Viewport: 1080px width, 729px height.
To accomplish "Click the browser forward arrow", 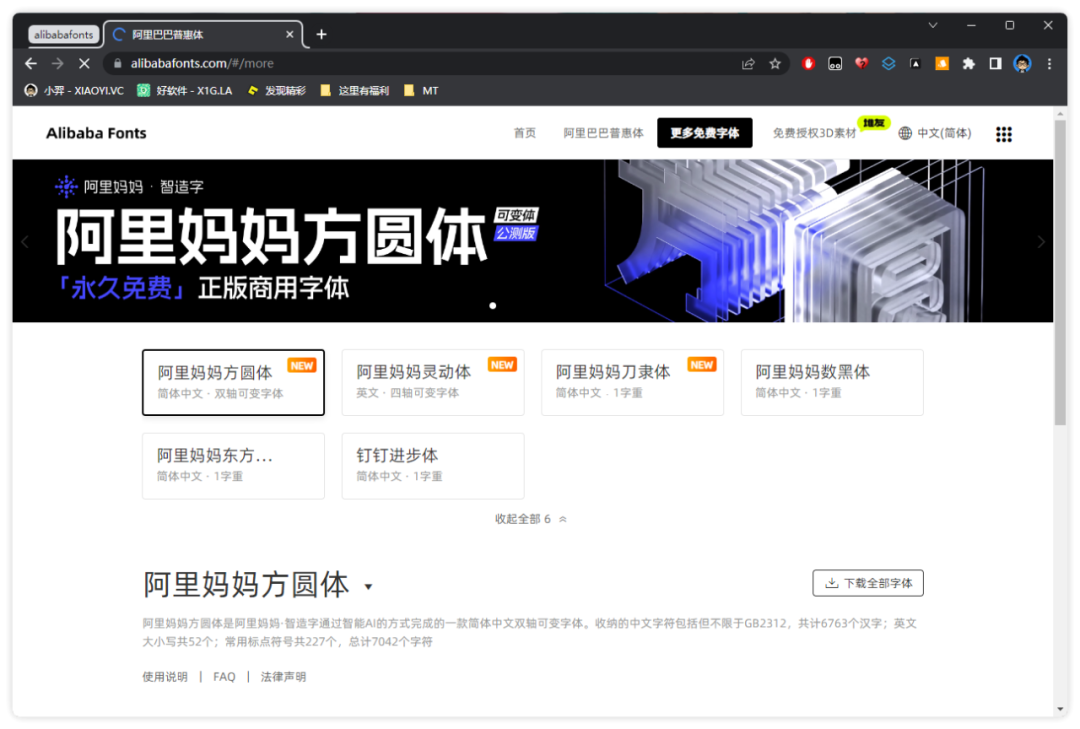I will point(57,63).
